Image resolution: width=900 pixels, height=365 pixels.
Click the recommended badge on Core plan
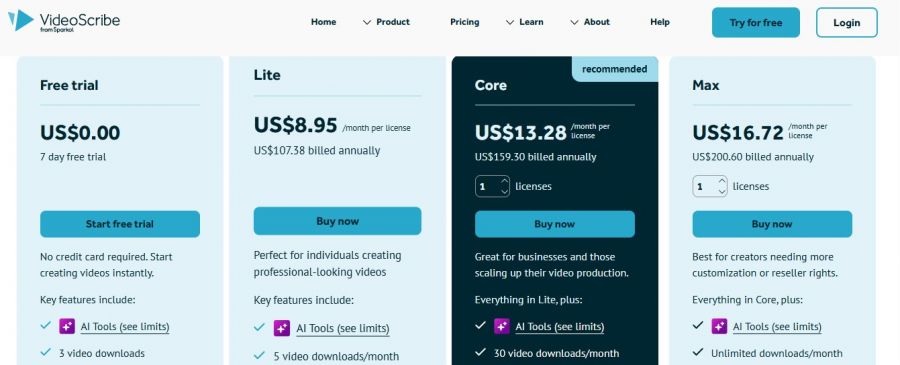click(x=615, y=69)
